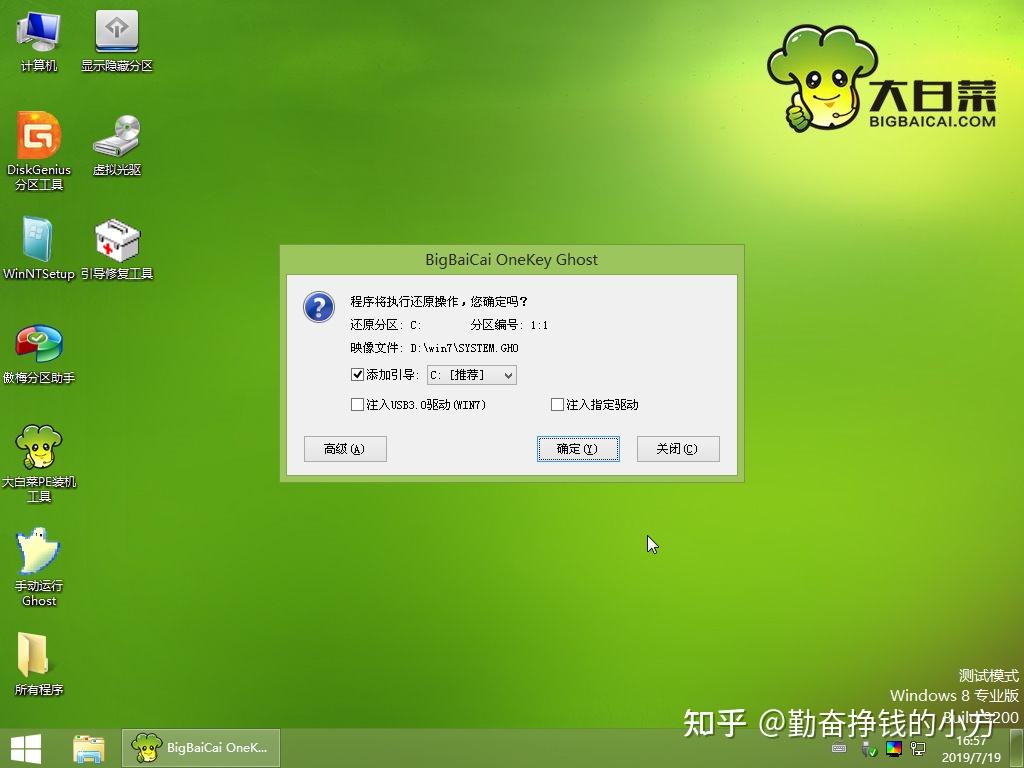Select the WinNTSetup desktop icon

click(x=39, y=248)
